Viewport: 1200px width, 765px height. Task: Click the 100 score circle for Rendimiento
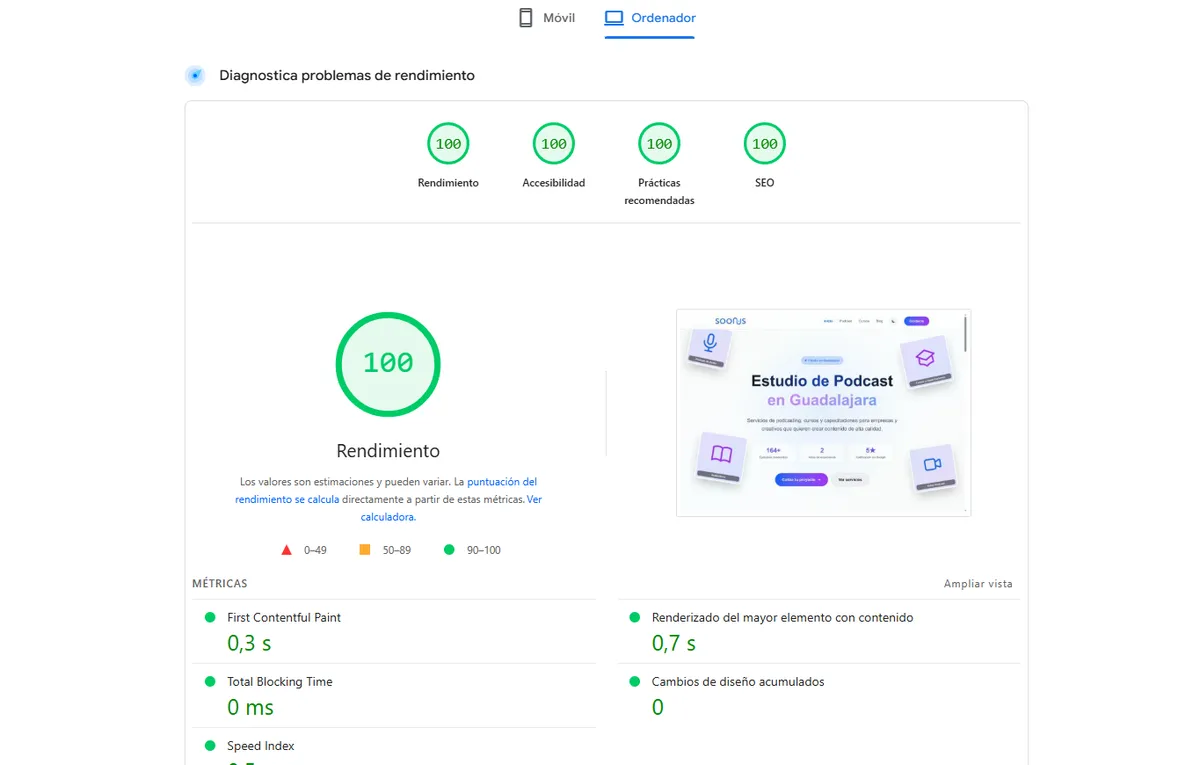pos(448,143)
